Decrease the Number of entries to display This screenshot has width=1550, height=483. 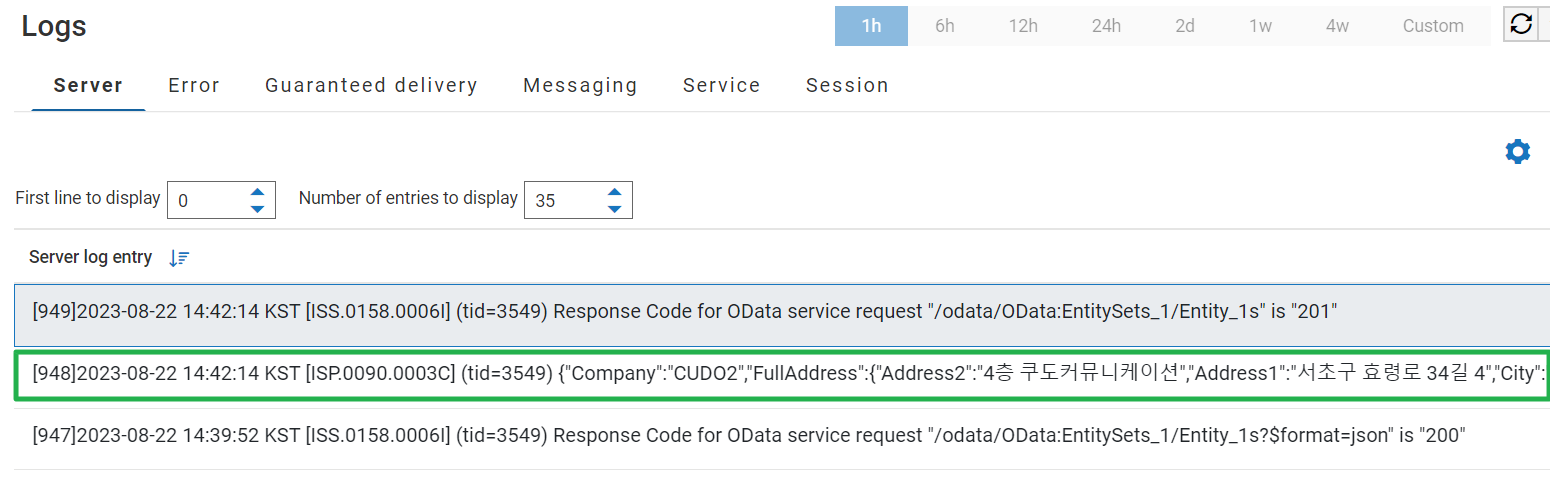[614, 209]
